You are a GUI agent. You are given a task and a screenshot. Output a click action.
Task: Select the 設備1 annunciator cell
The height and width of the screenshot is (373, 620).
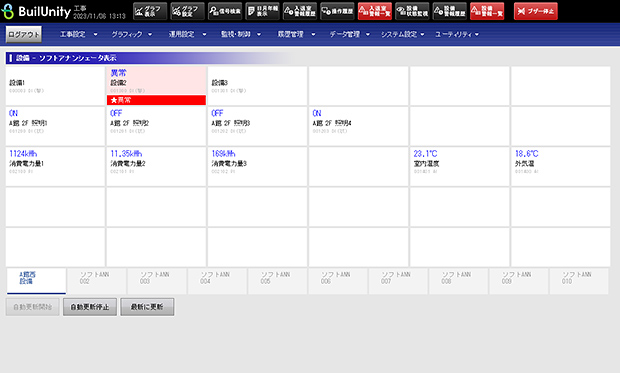55,86
